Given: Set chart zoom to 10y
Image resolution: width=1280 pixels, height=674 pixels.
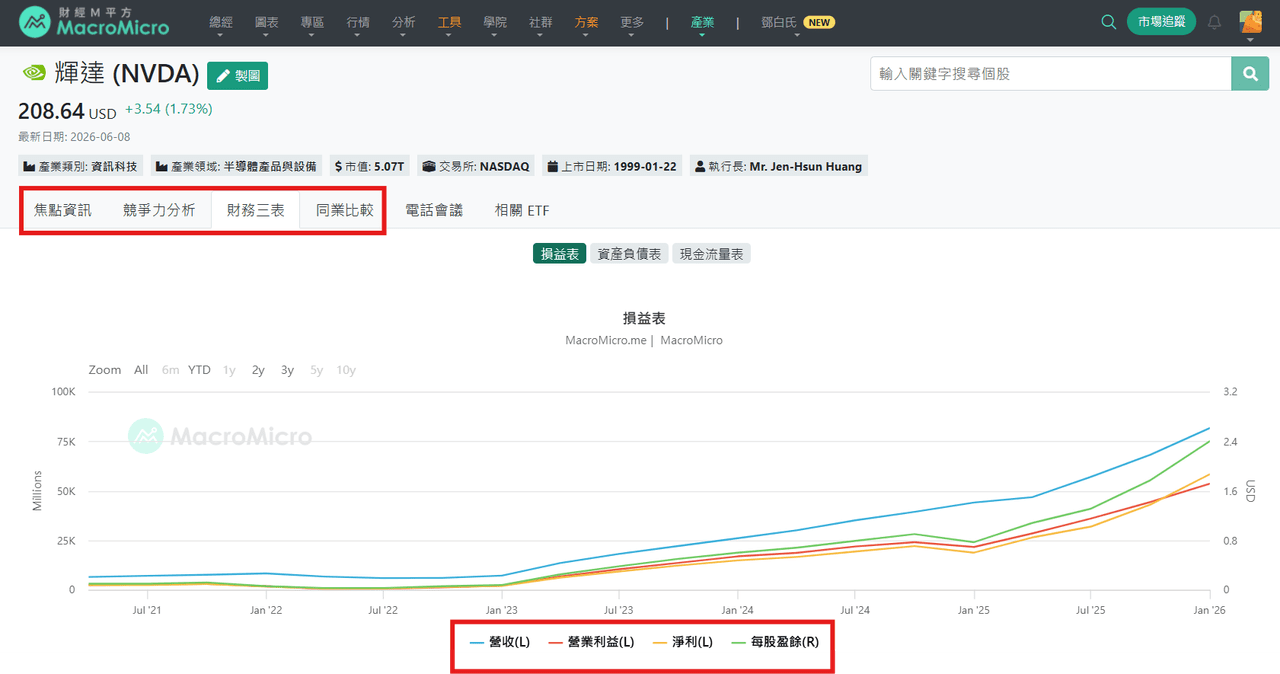Looking at the screenshot, I should 346,370.
